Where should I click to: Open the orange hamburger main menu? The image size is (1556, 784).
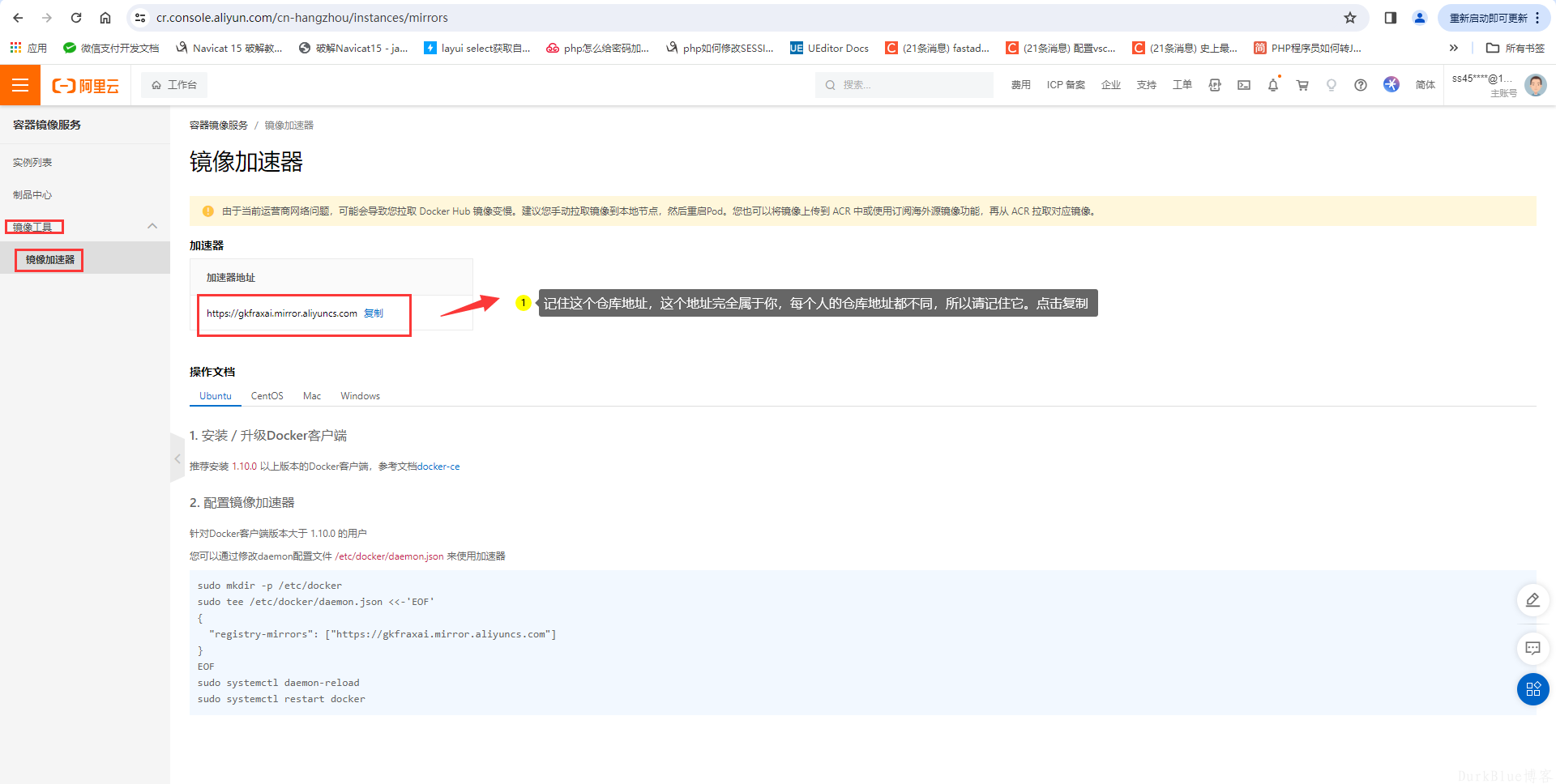tap(20, 85)
